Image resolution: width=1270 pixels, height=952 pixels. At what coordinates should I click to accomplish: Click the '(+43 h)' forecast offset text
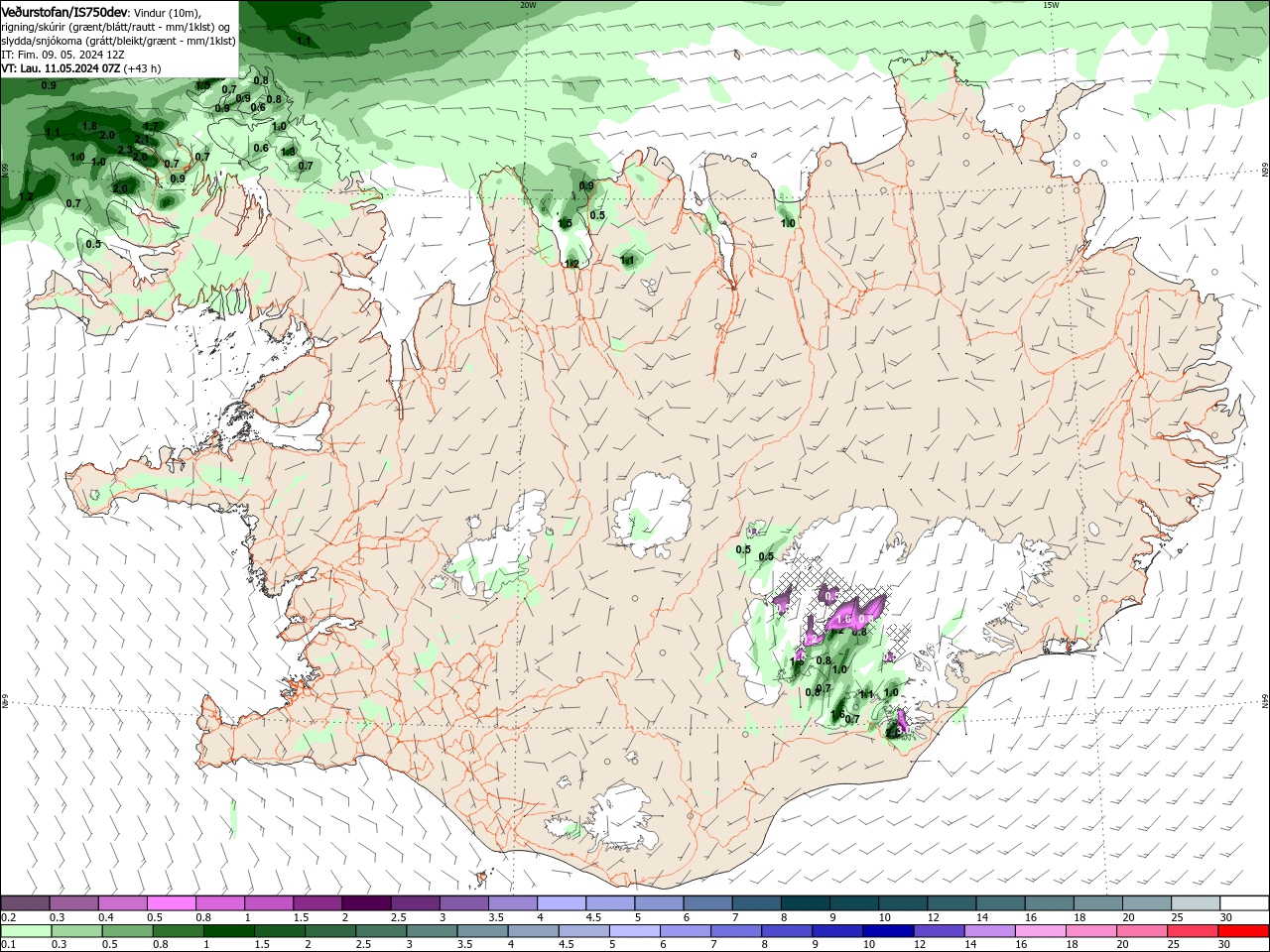[x=143, y=68]
